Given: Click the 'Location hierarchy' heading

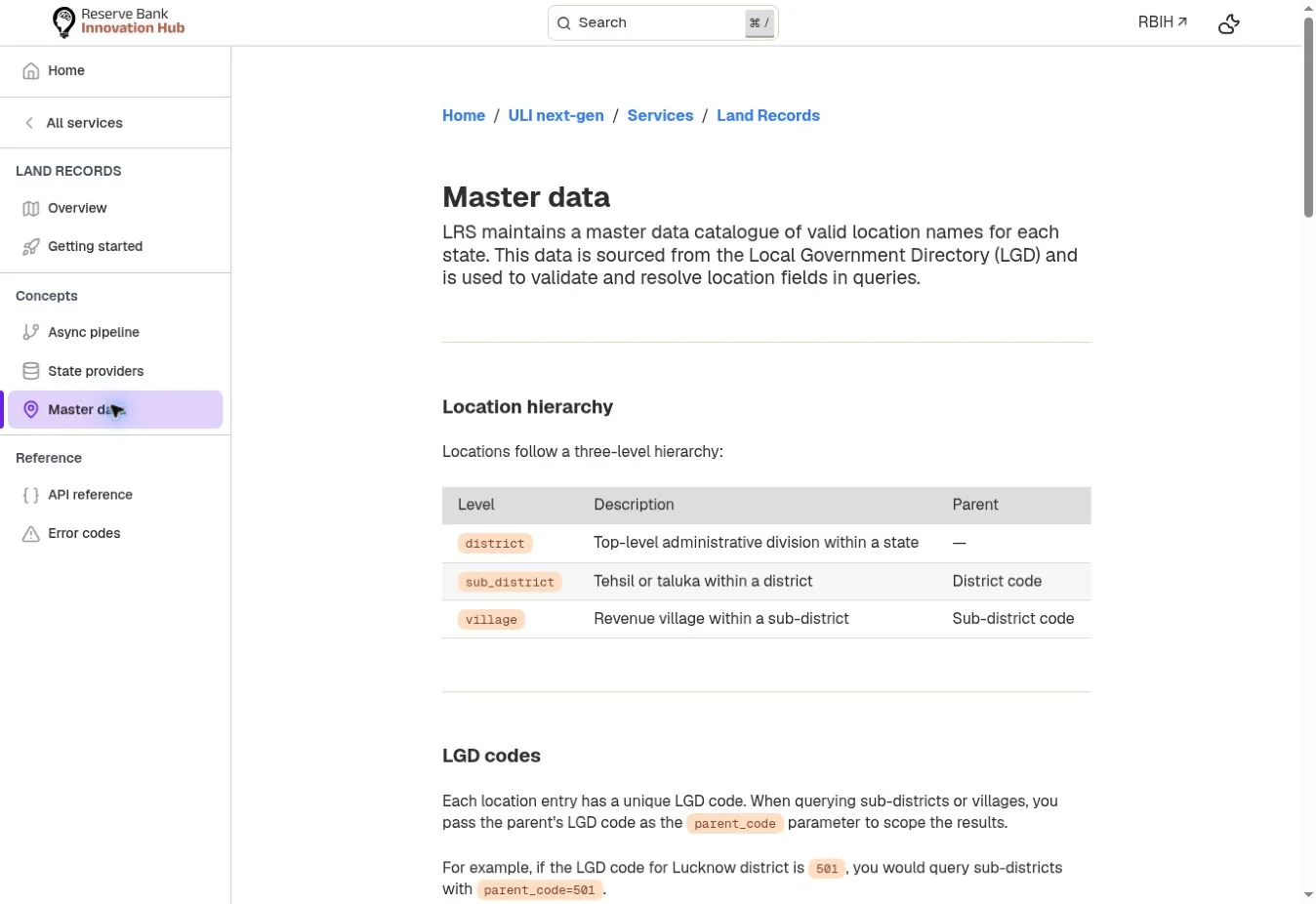Looking at the screenshot, I should [x=527, y=407].
